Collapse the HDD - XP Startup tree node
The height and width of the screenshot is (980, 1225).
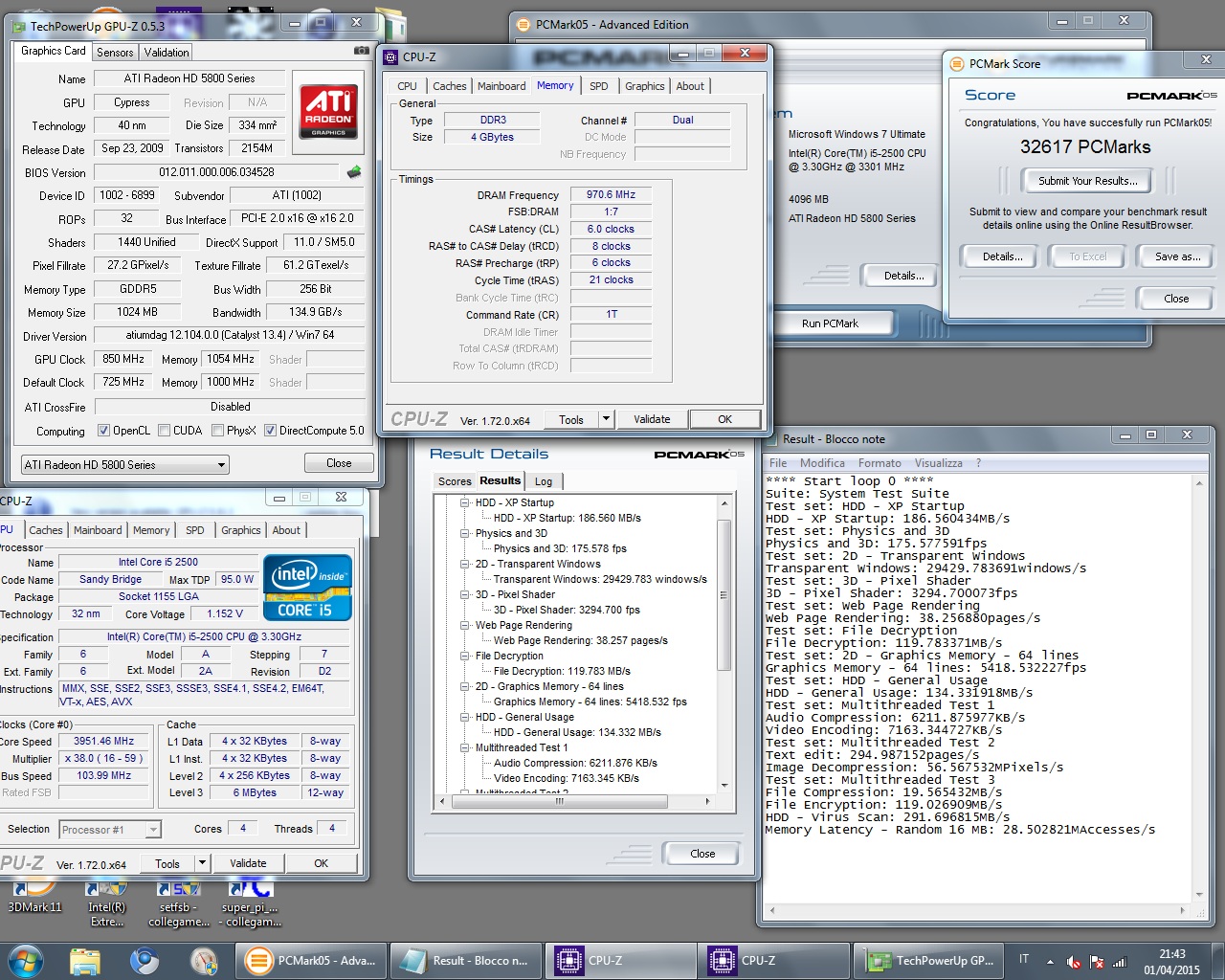click(x=465, y=502)
